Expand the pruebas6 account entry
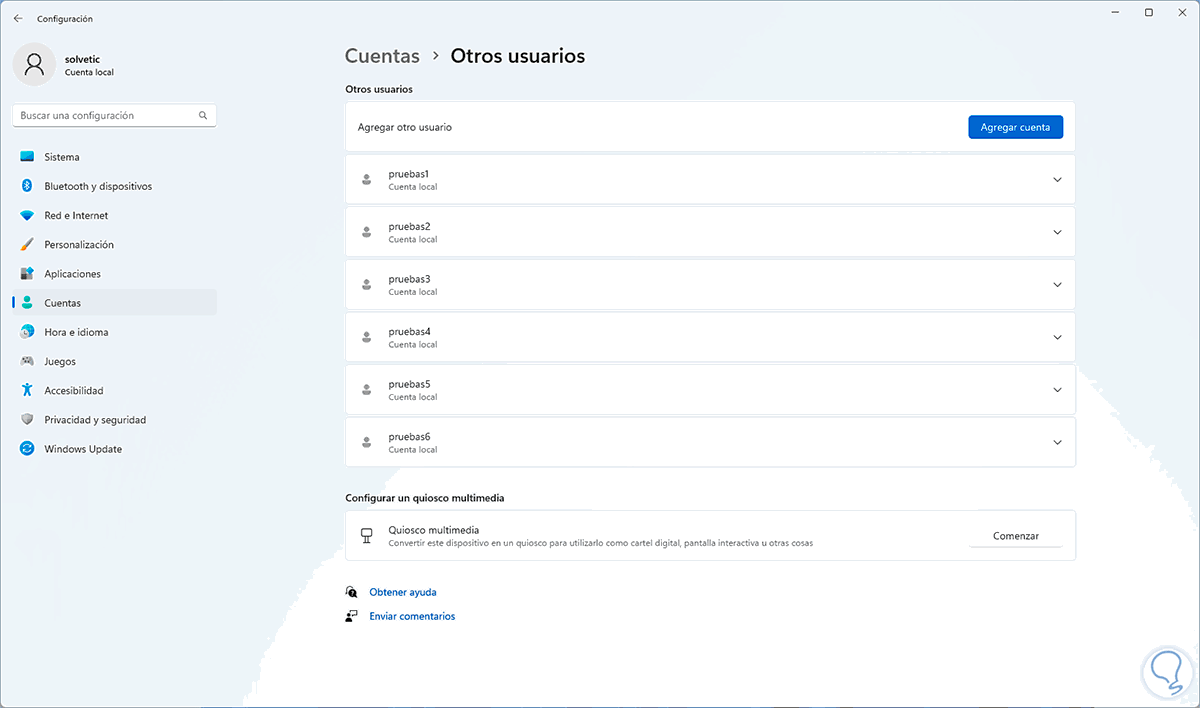The height and width of the screenshot is (708, 1200). click(1057, 441)
